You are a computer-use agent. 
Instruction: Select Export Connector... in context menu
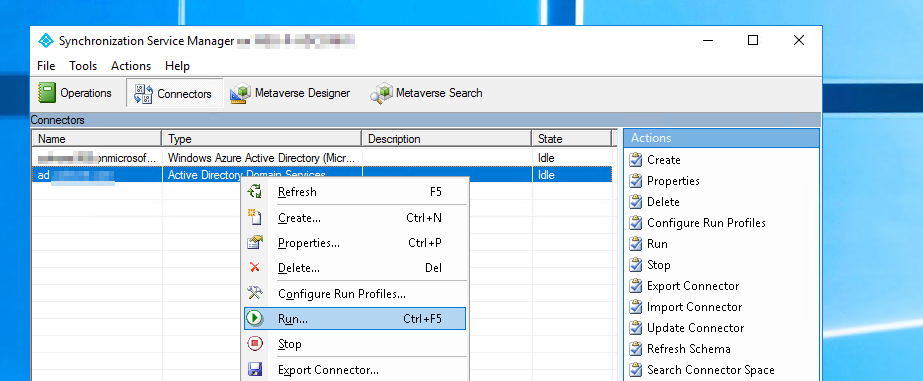(354, 370)
